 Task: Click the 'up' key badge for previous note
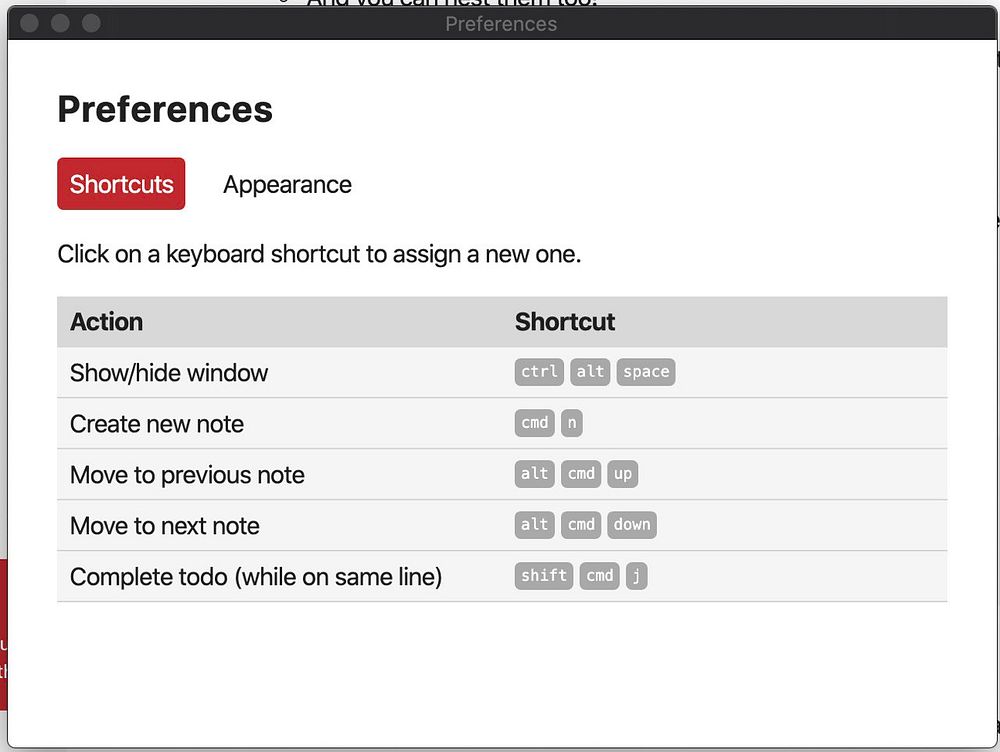pyautogui.click(x=623, y=474)
